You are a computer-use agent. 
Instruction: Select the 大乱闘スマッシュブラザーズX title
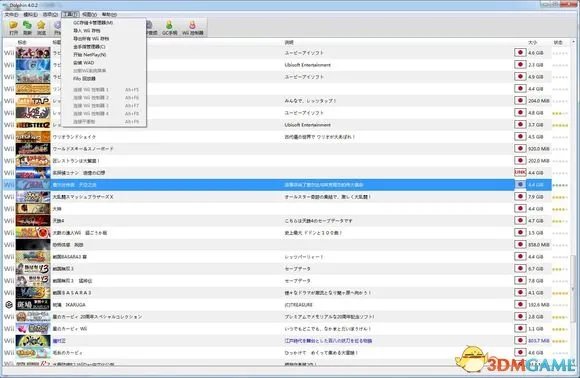(x=83, y=197)
